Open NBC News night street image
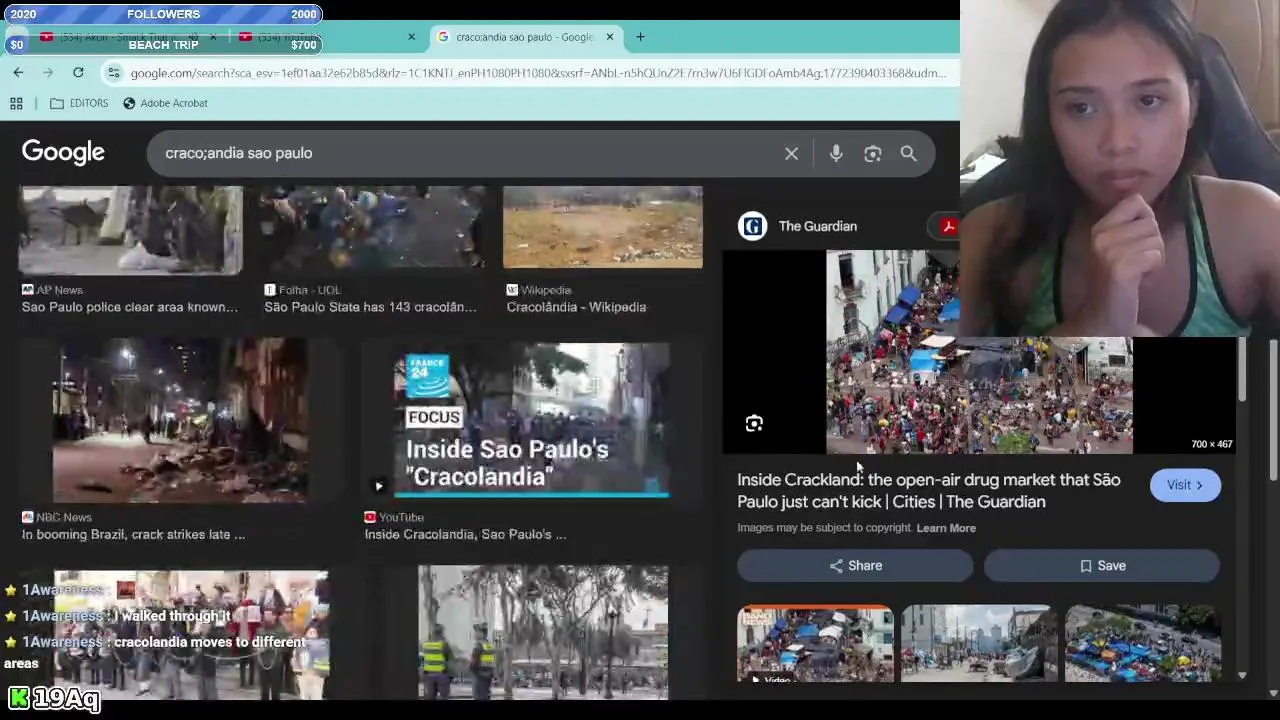Viewport: 1280px width, 720px height. (x=180, y=420)
